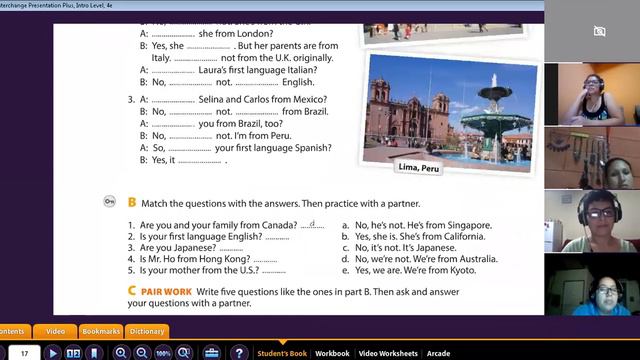The width and height of the screenshot is (640, 360).
Task: Click blank after 'Is Mr. Ho from Hong Kong?'
Action: (x=265, y=260)
